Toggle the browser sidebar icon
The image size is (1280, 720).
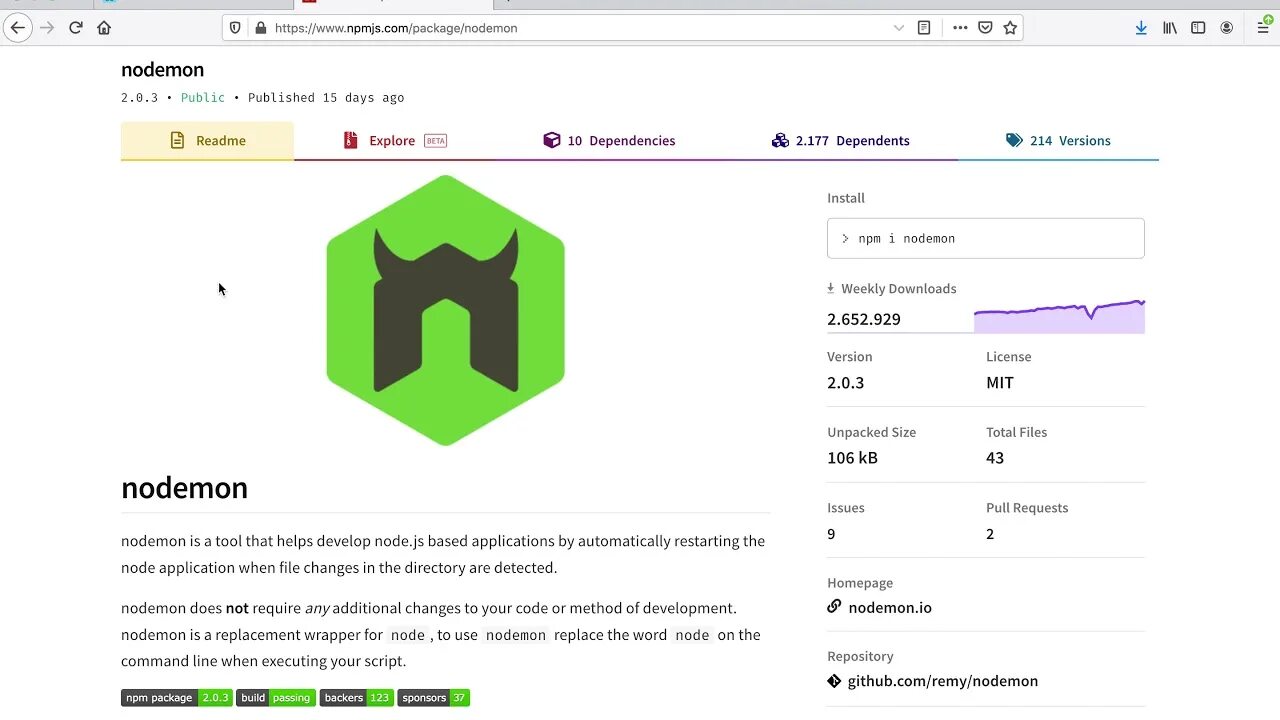coord(1198,28)
